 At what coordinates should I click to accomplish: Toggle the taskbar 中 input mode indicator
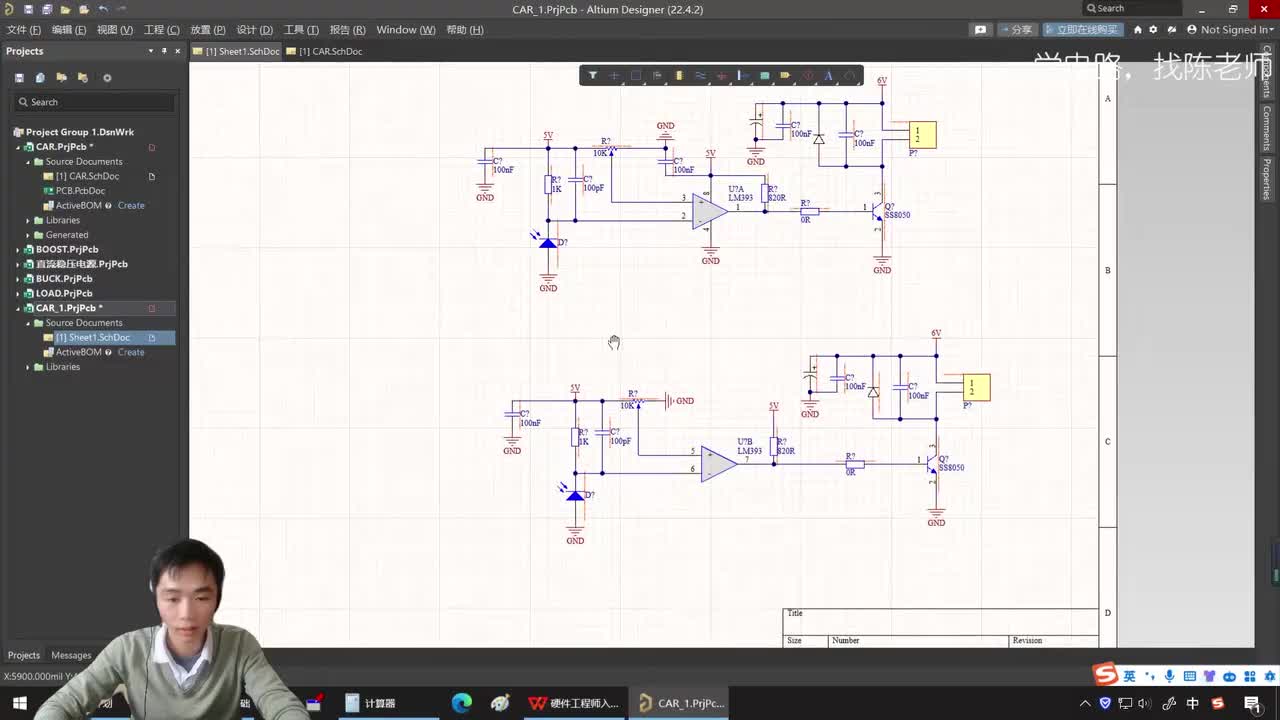tap(1192, 703)
